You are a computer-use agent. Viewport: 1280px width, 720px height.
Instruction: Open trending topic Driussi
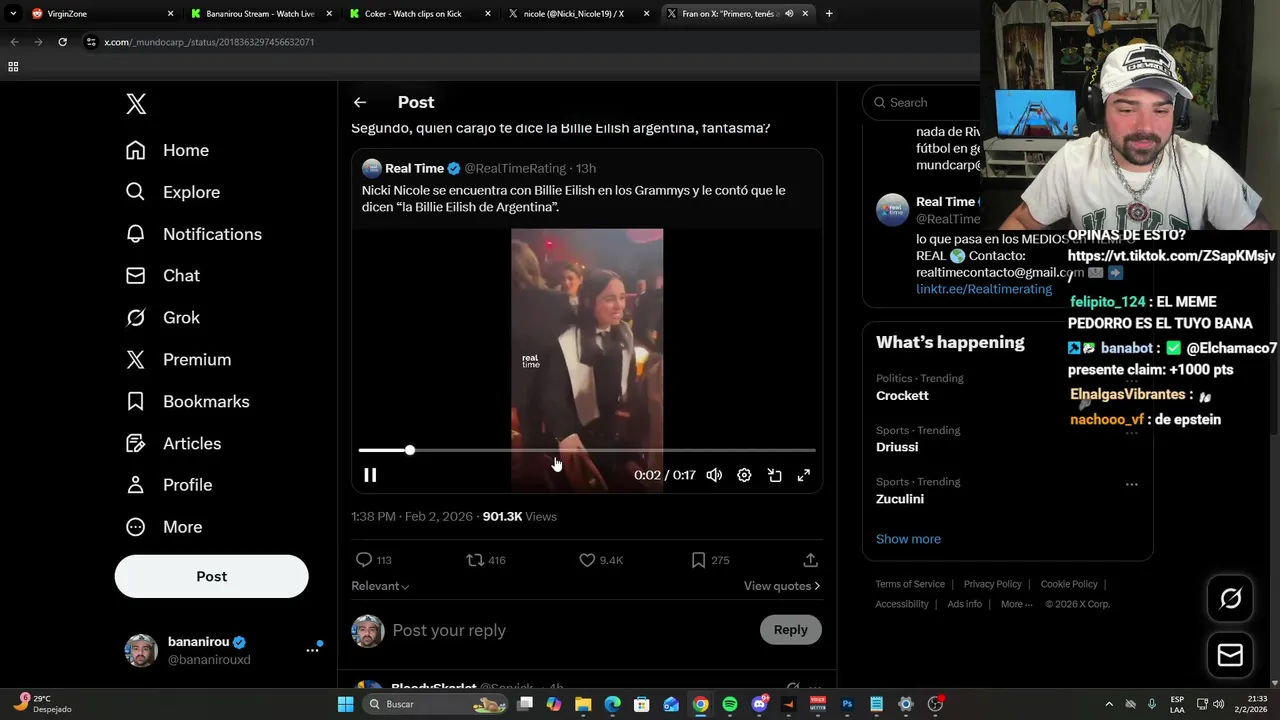(897, 447)
